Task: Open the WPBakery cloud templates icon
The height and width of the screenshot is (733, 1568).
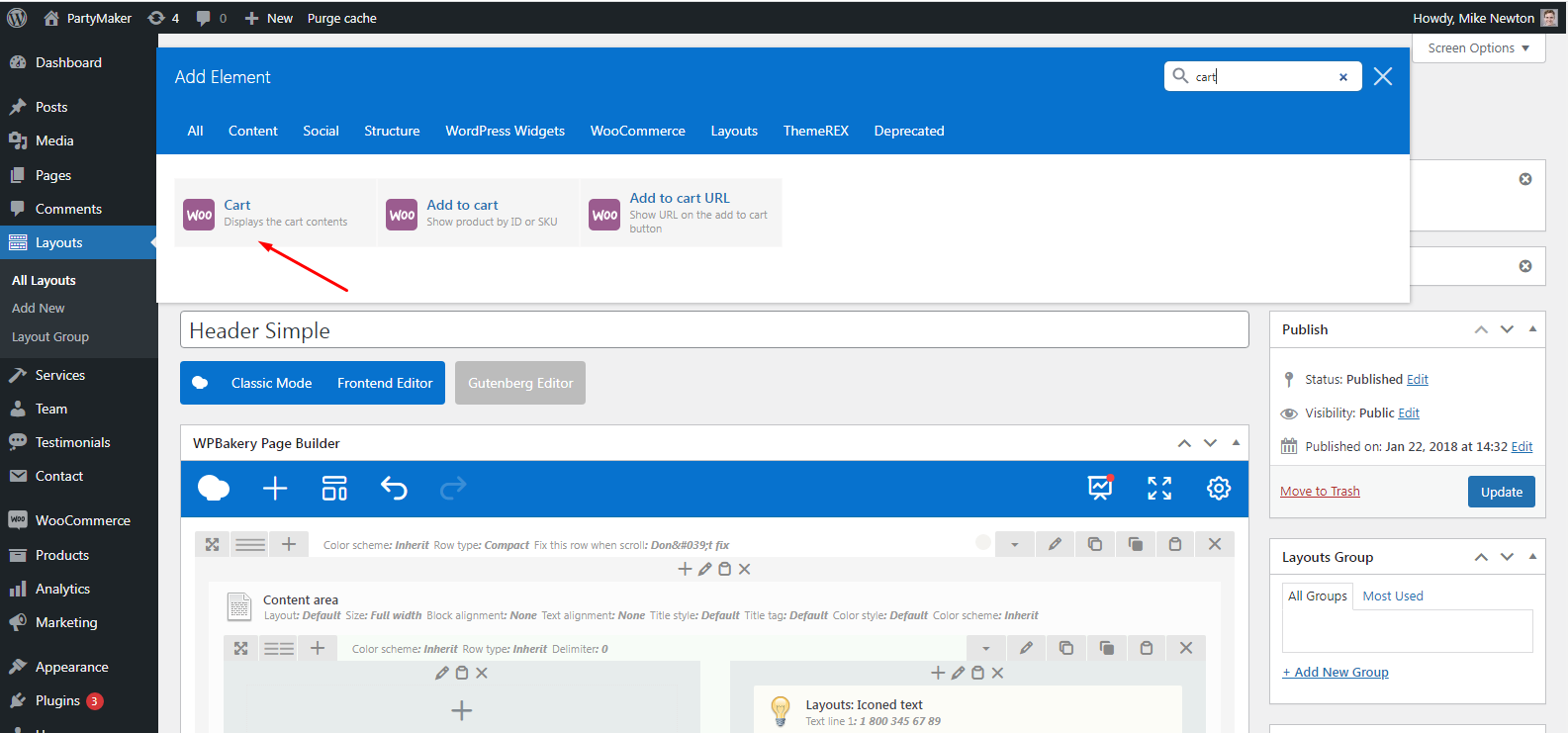Action: pyautogui.click(x=214, y=488)
